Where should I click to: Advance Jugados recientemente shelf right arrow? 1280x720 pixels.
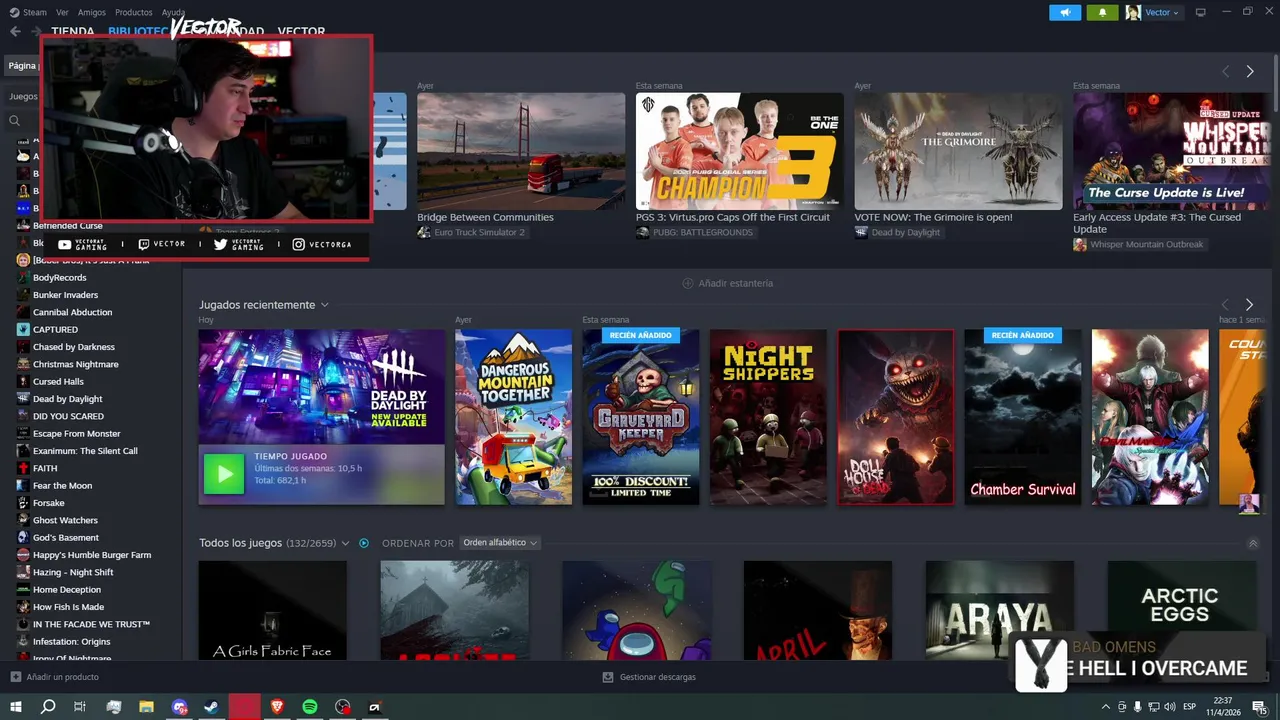1249,305
